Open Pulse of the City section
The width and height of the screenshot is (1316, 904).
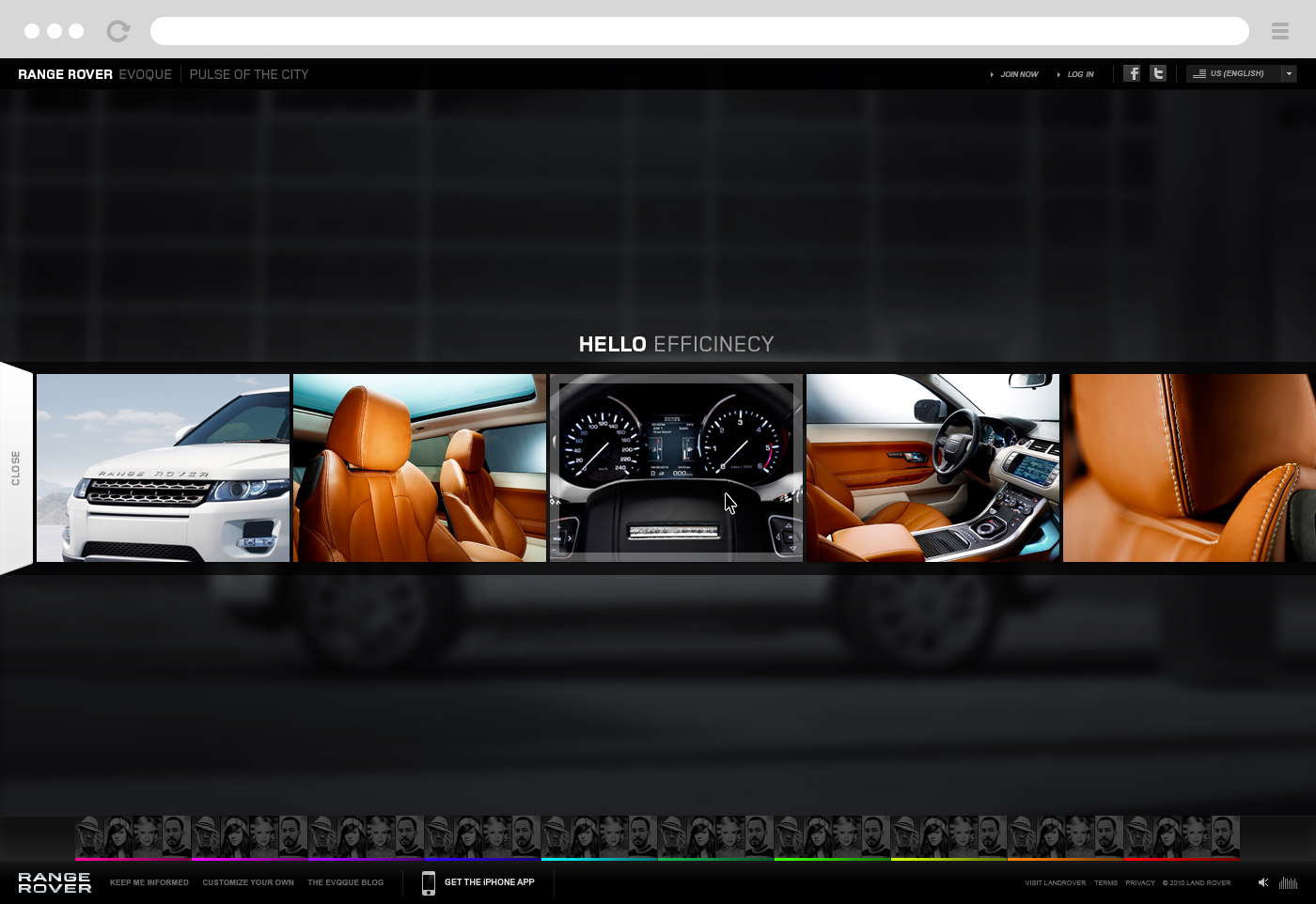(x=249, y=74)
